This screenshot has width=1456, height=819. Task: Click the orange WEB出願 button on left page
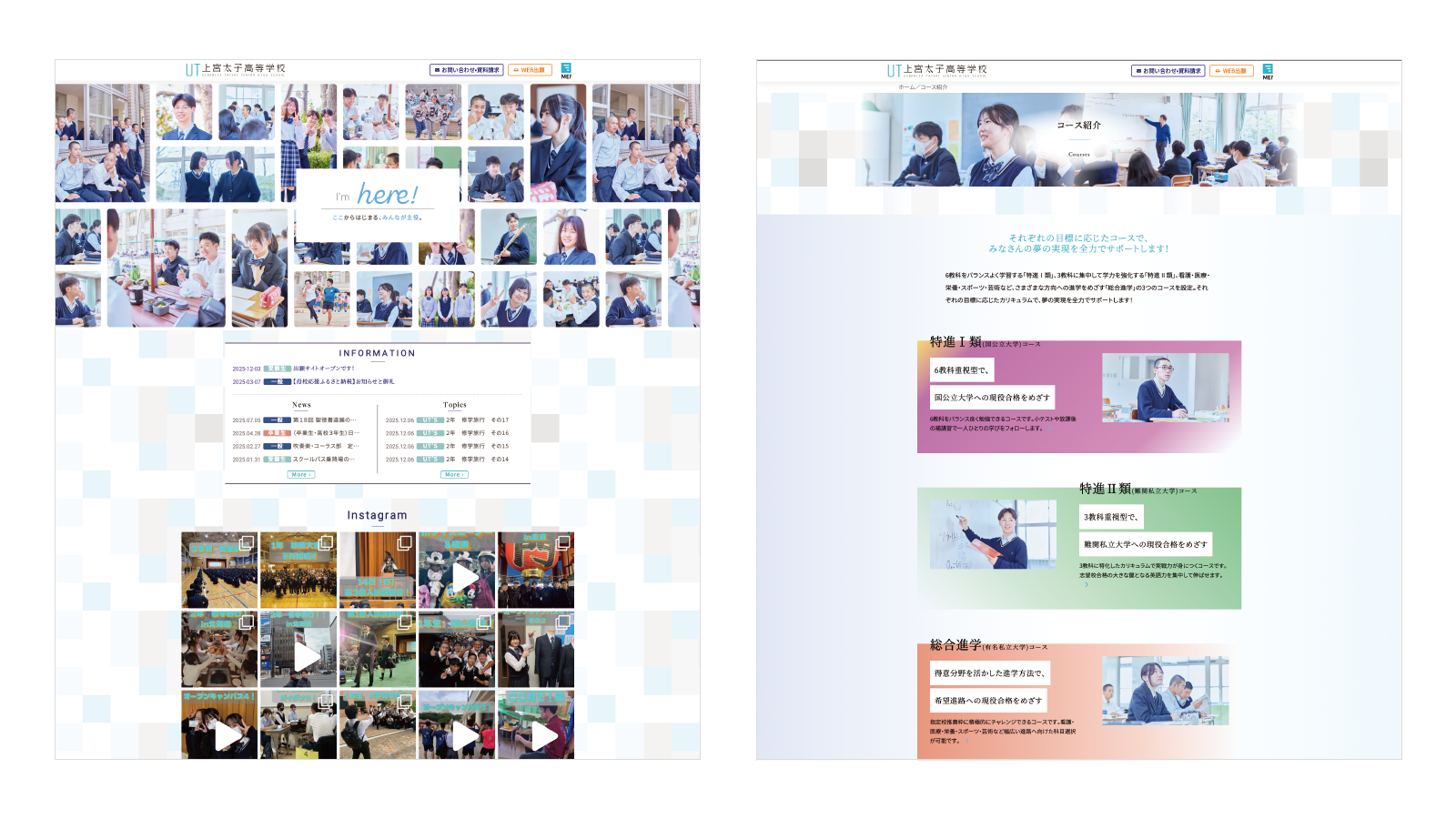(530, 70)
